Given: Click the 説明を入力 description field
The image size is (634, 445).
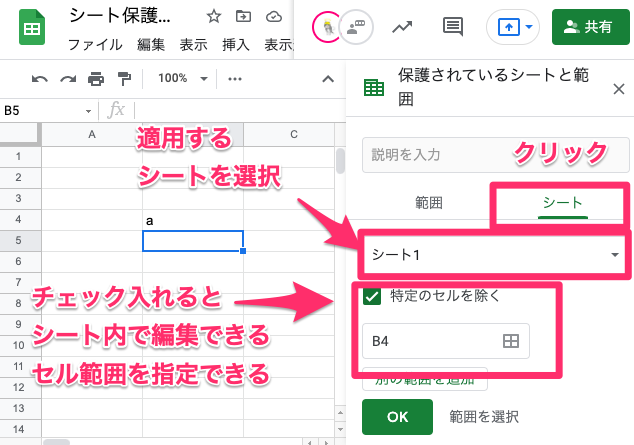Looking at the screenshot, I should (x=430, y=155).
